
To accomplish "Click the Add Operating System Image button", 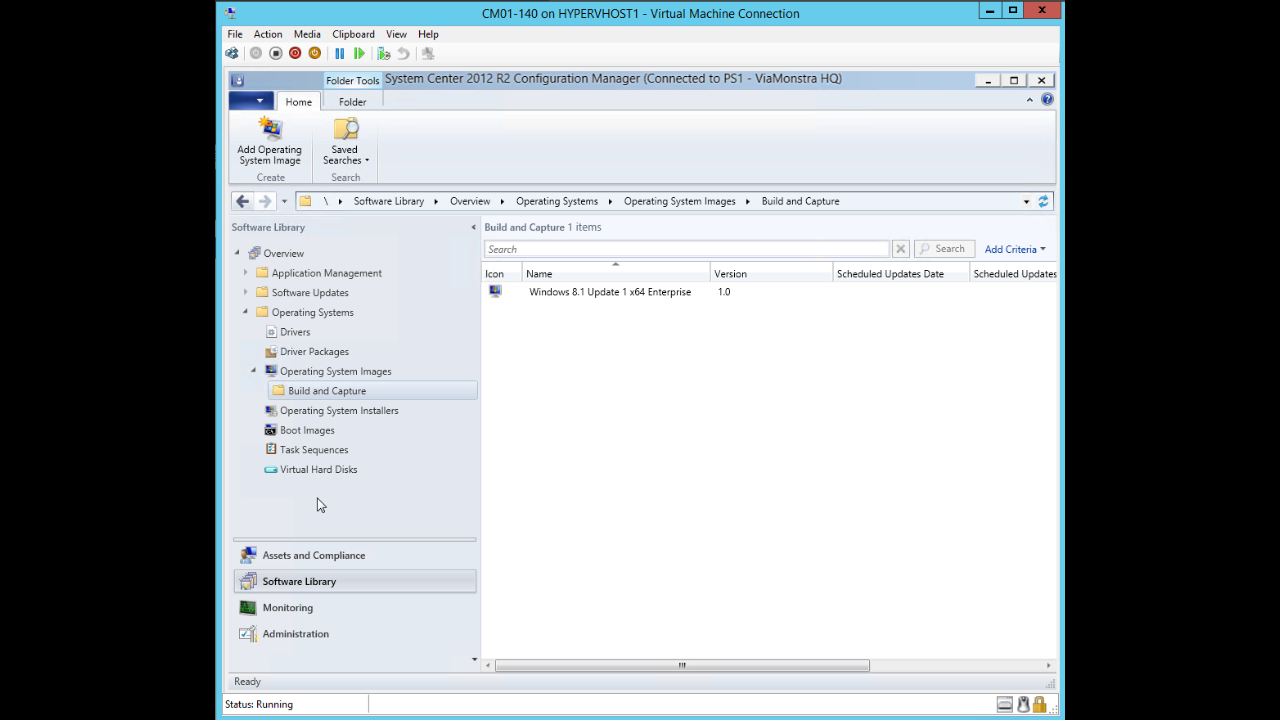I will coord(269,141).
